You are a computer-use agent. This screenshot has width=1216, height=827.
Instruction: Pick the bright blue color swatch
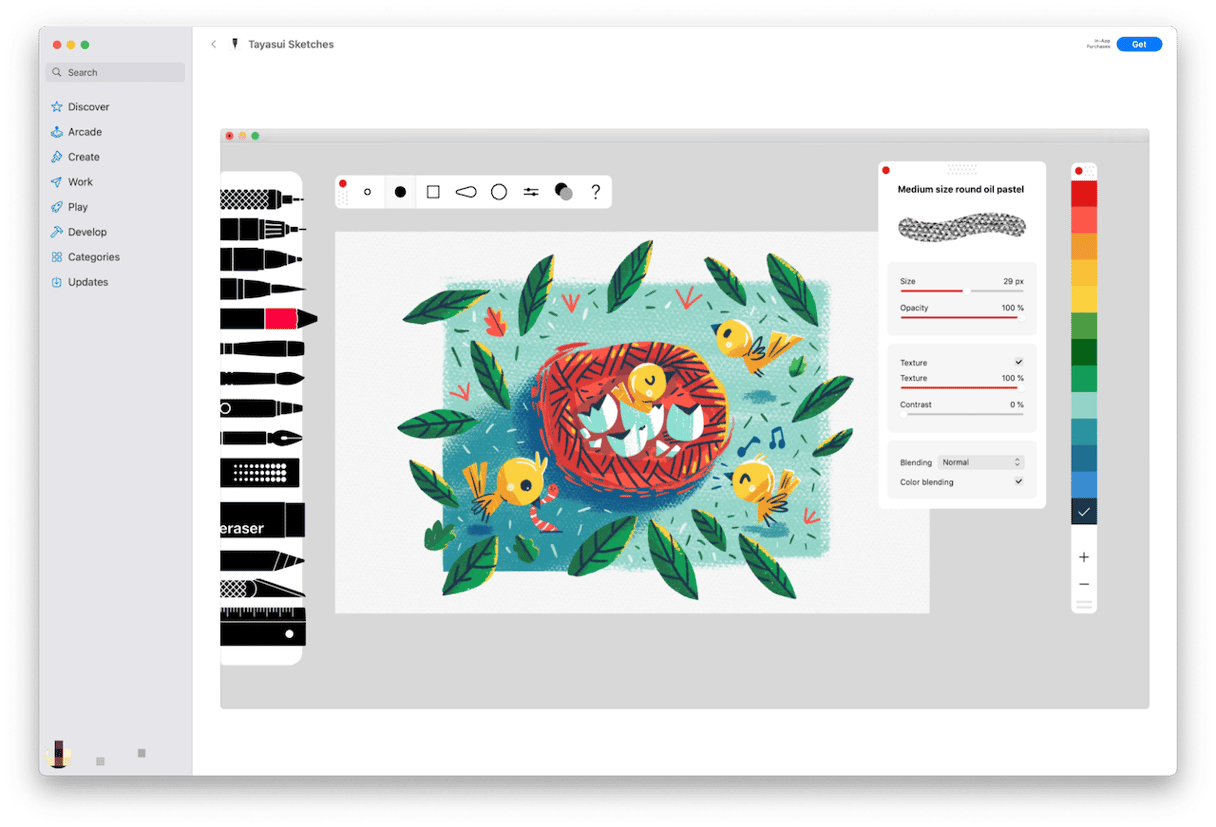pos(1084,485)
